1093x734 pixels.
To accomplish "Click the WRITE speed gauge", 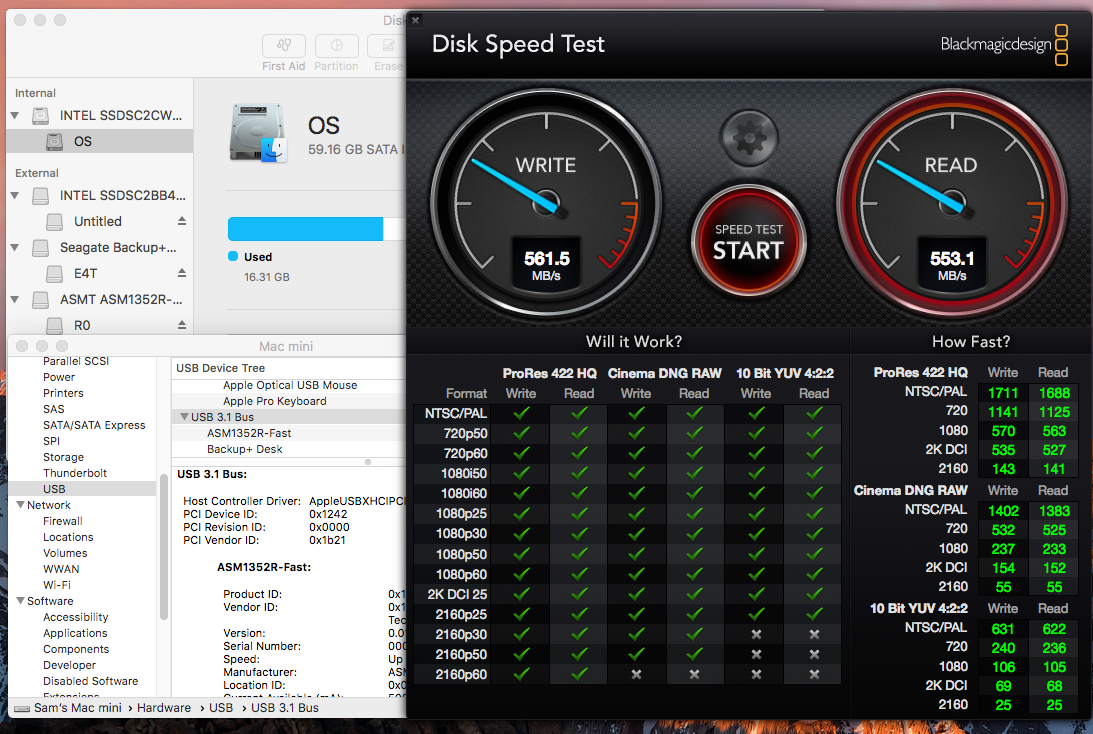I will (x=546, y=202).
